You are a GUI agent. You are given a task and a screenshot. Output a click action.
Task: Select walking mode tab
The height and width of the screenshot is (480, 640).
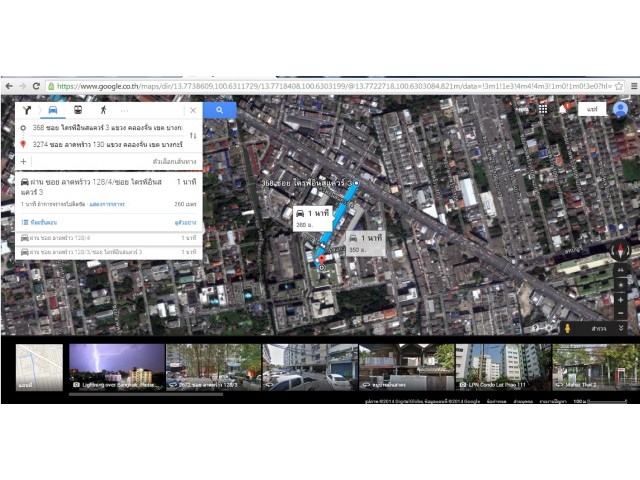click(103, 110)
